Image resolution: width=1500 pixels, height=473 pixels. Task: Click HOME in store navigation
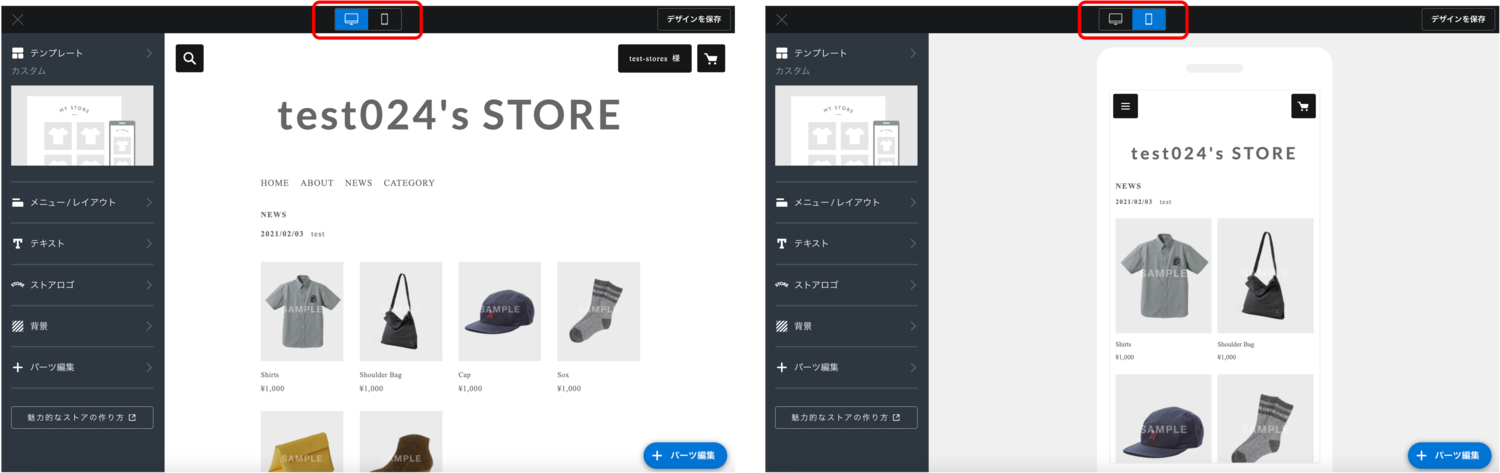click(x=275, y=183)
